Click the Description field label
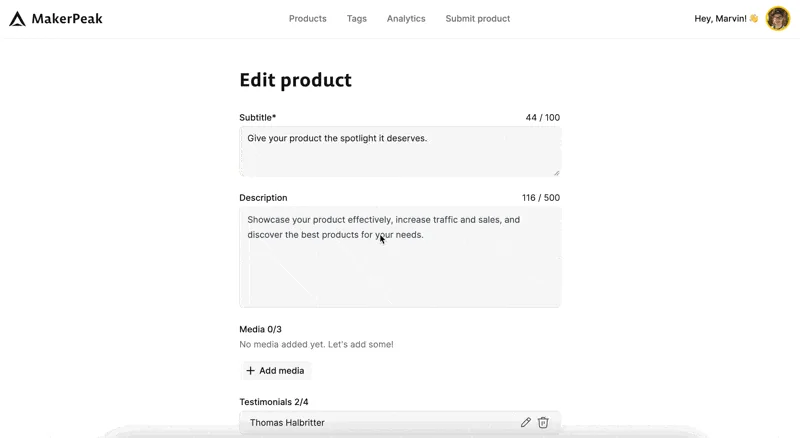 263,198
